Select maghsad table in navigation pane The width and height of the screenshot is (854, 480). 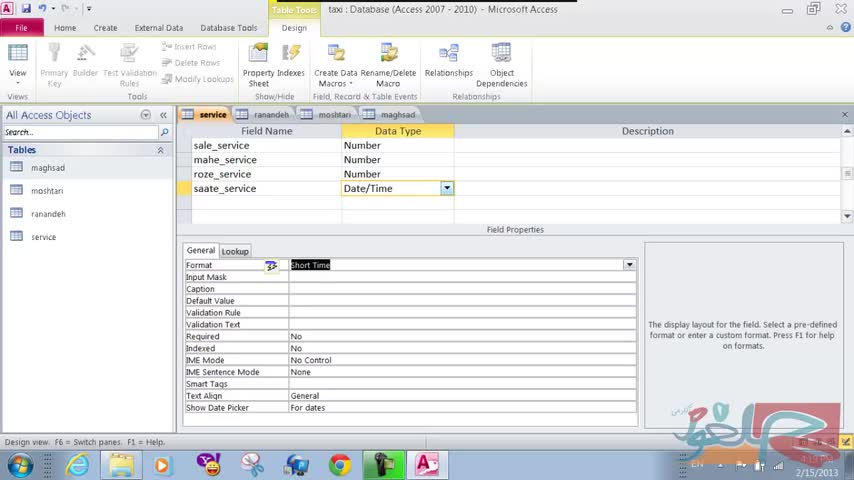pos(87,168)
